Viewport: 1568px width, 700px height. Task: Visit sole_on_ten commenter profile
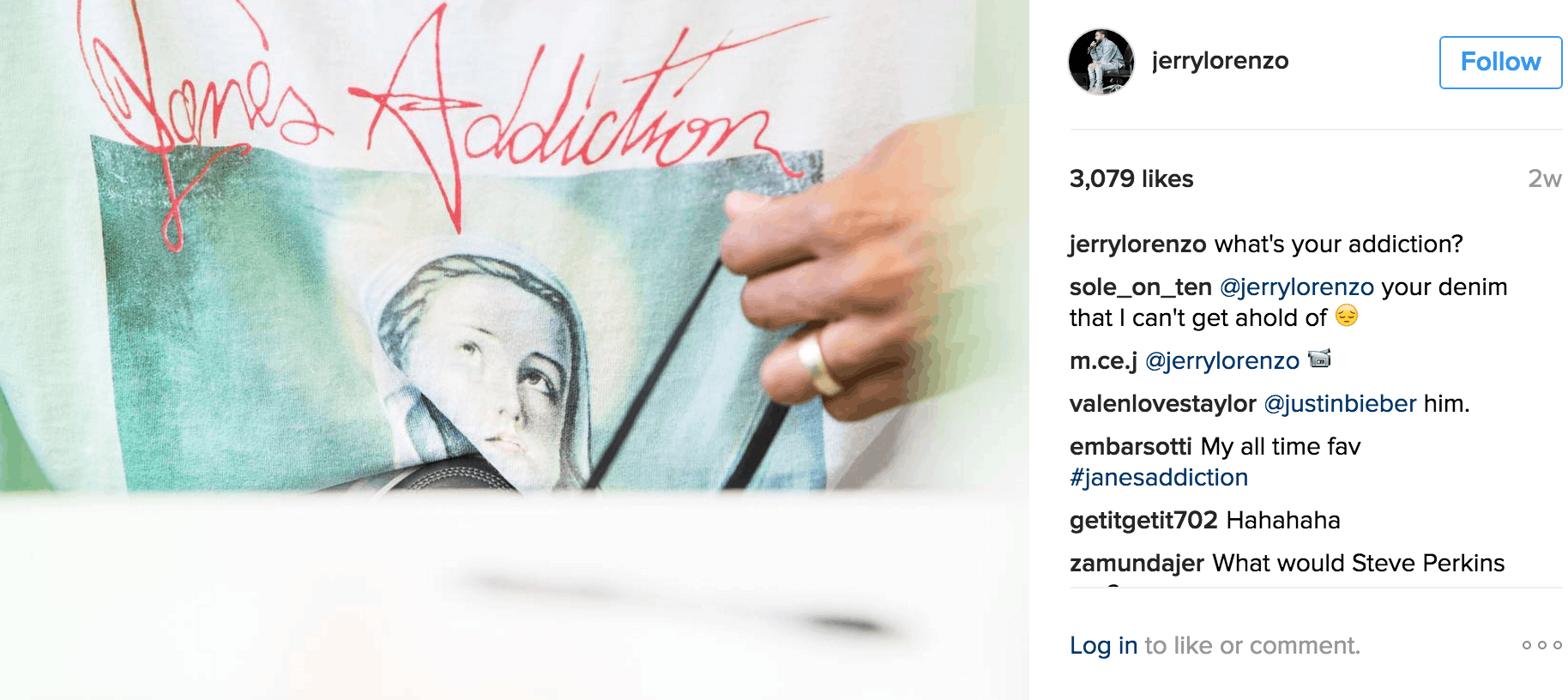[1141, 287]
